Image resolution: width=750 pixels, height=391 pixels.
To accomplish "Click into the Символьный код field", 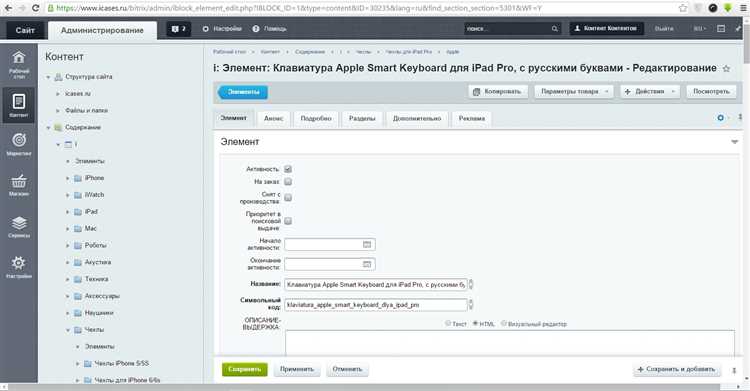I will (x=375, y=304).
